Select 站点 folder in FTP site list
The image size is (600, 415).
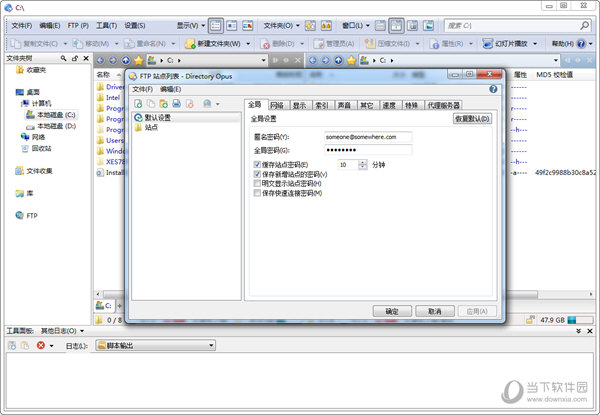151,127
